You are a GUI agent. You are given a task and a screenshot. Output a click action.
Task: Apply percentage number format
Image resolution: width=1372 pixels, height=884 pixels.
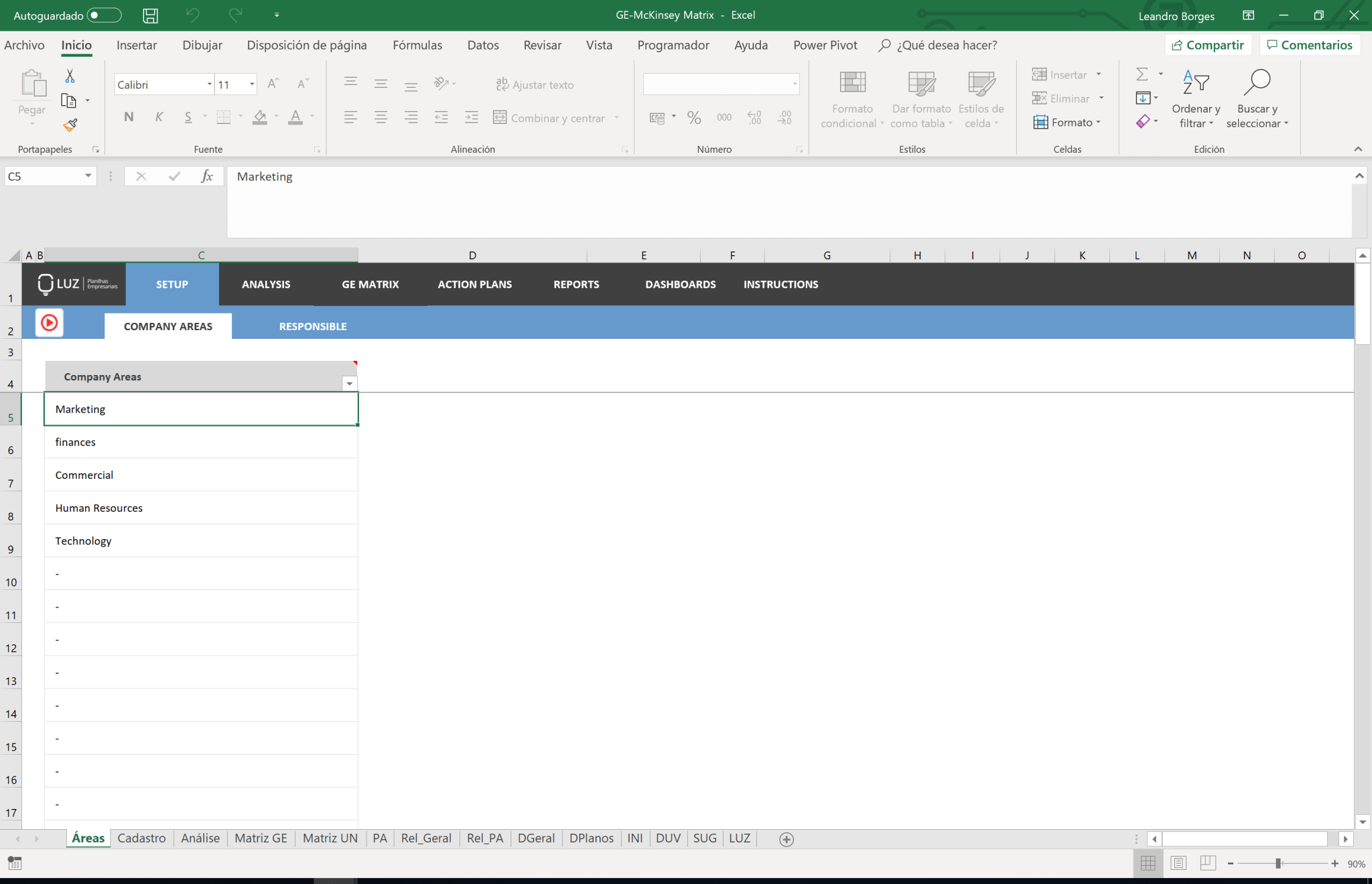(x=693, y=117)
